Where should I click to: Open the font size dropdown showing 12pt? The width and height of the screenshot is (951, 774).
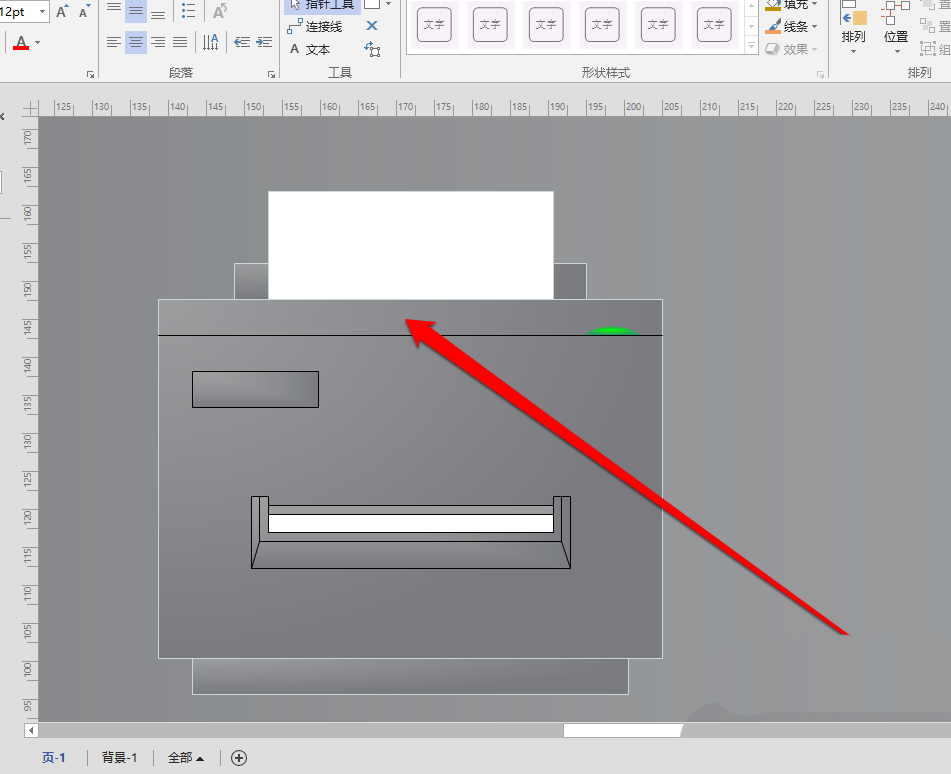click(x=41, y=11)
